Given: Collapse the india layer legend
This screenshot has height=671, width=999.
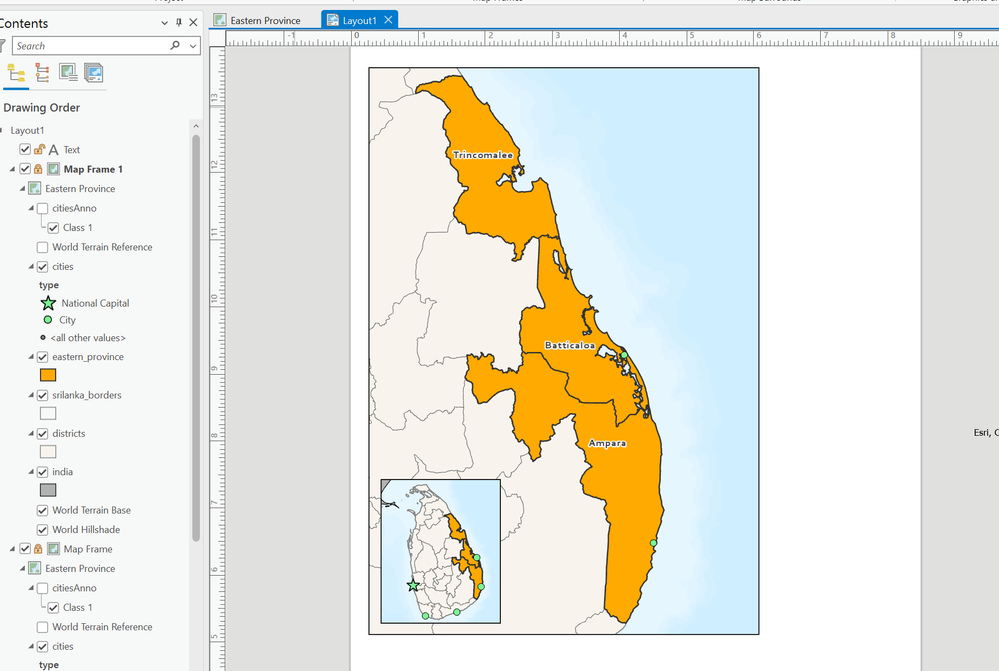Looking at the screenshot, I should pos(31,472).
